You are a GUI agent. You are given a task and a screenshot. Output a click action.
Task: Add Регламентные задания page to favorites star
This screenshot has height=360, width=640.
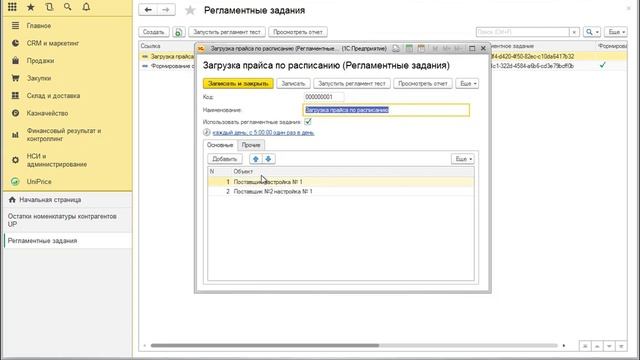coord(190,10)
